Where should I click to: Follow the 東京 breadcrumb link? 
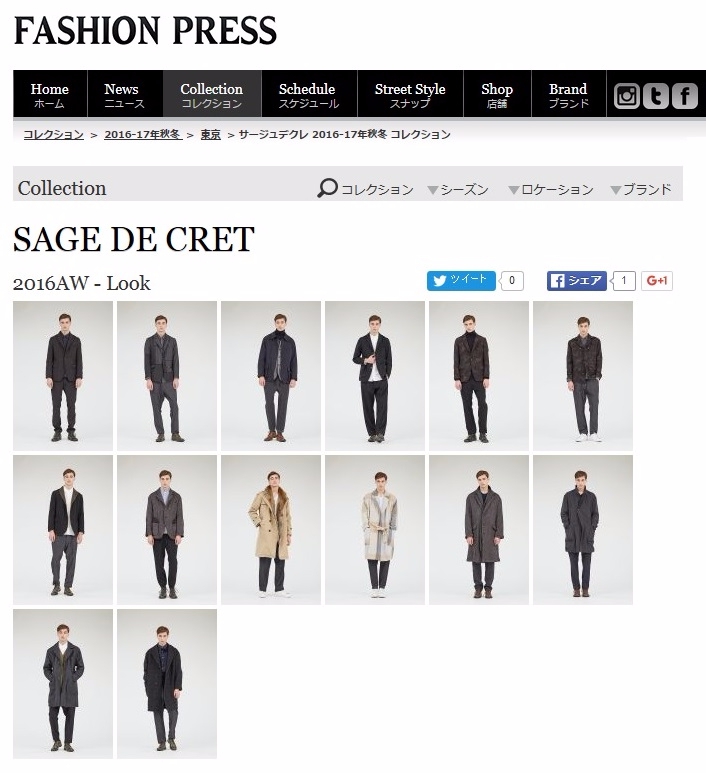point(211,135)
